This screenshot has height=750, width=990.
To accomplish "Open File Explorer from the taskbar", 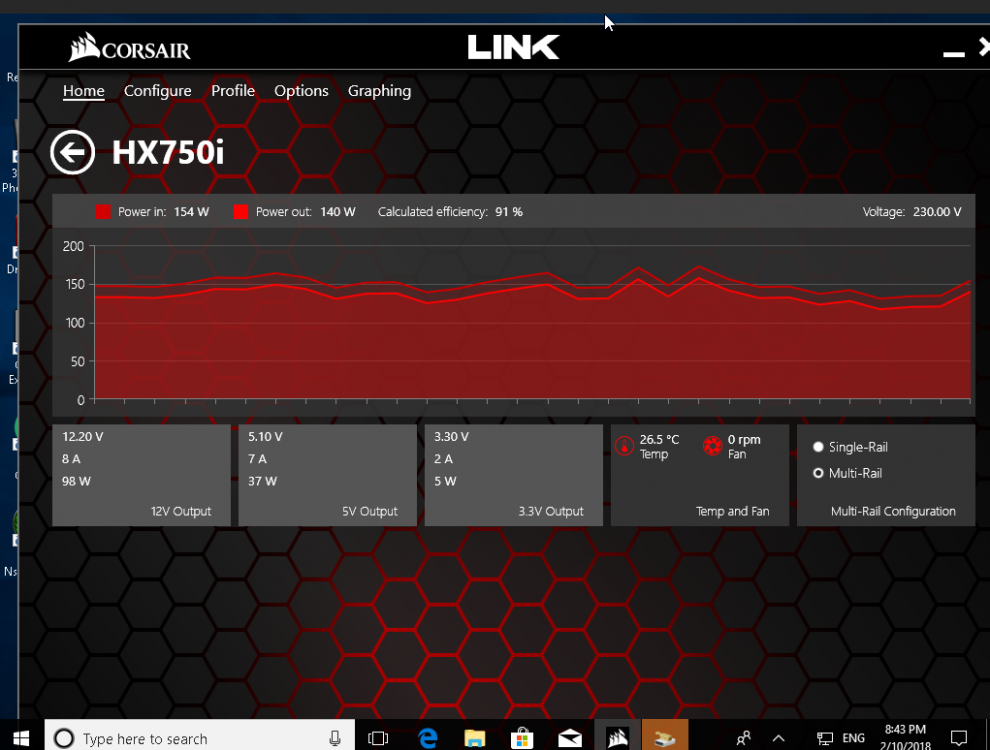I will tap(475, 738).
